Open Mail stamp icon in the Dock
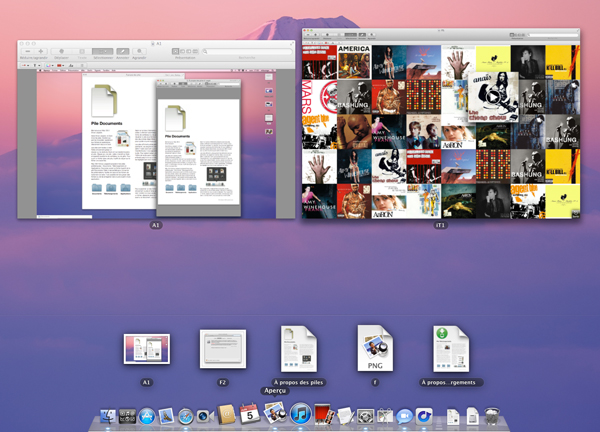 click(x=166, y=416)
